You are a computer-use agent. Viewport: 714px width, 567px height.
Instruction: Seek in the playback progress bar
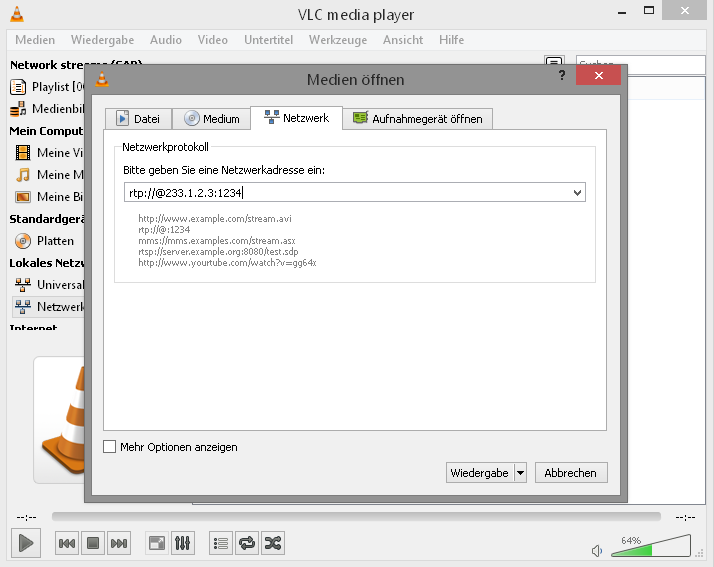coord(356,516)
